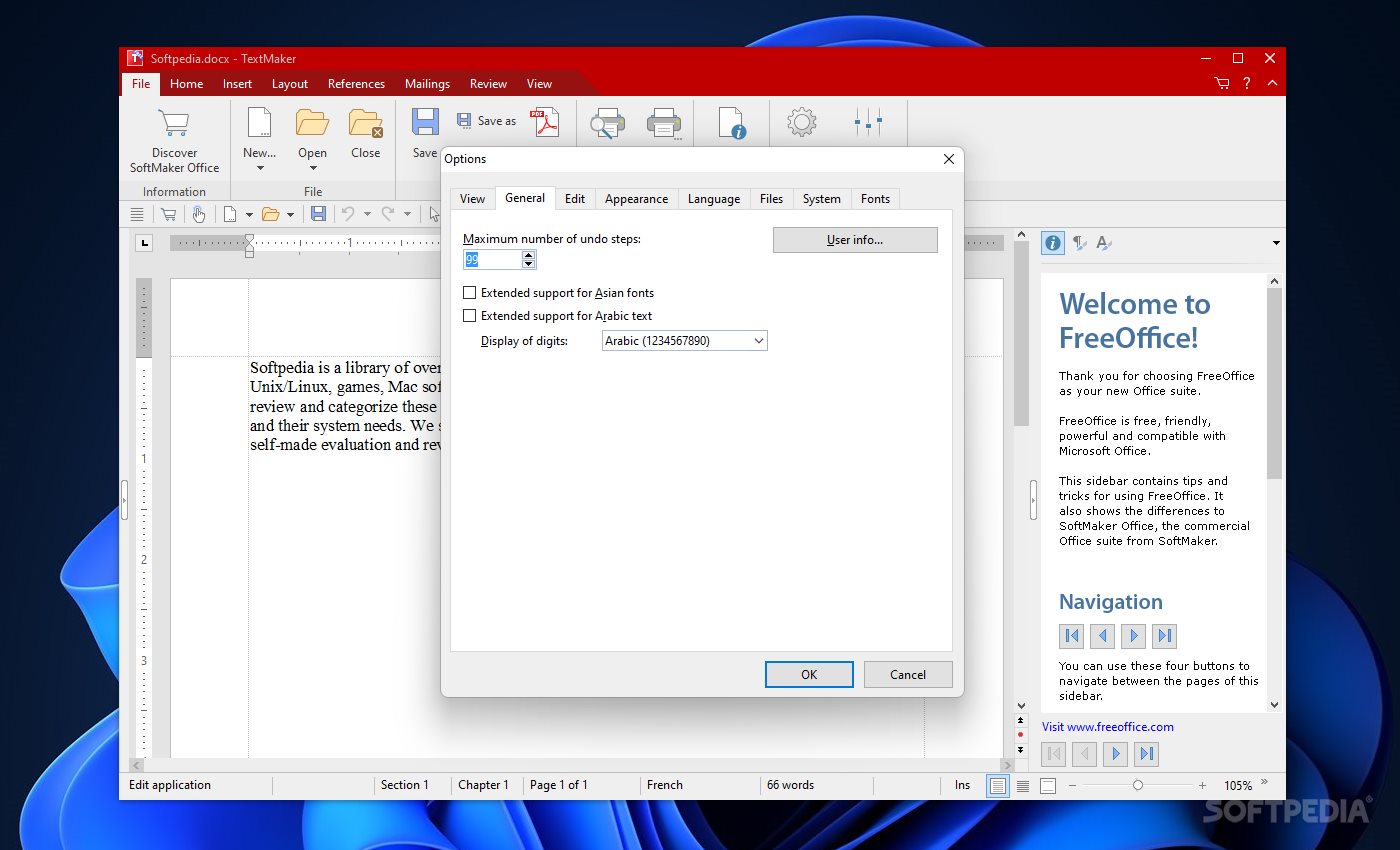Screen dimensions: 1400x850
Task: Switch to the Files tab in Options
Action: click(x=771, y=199)
